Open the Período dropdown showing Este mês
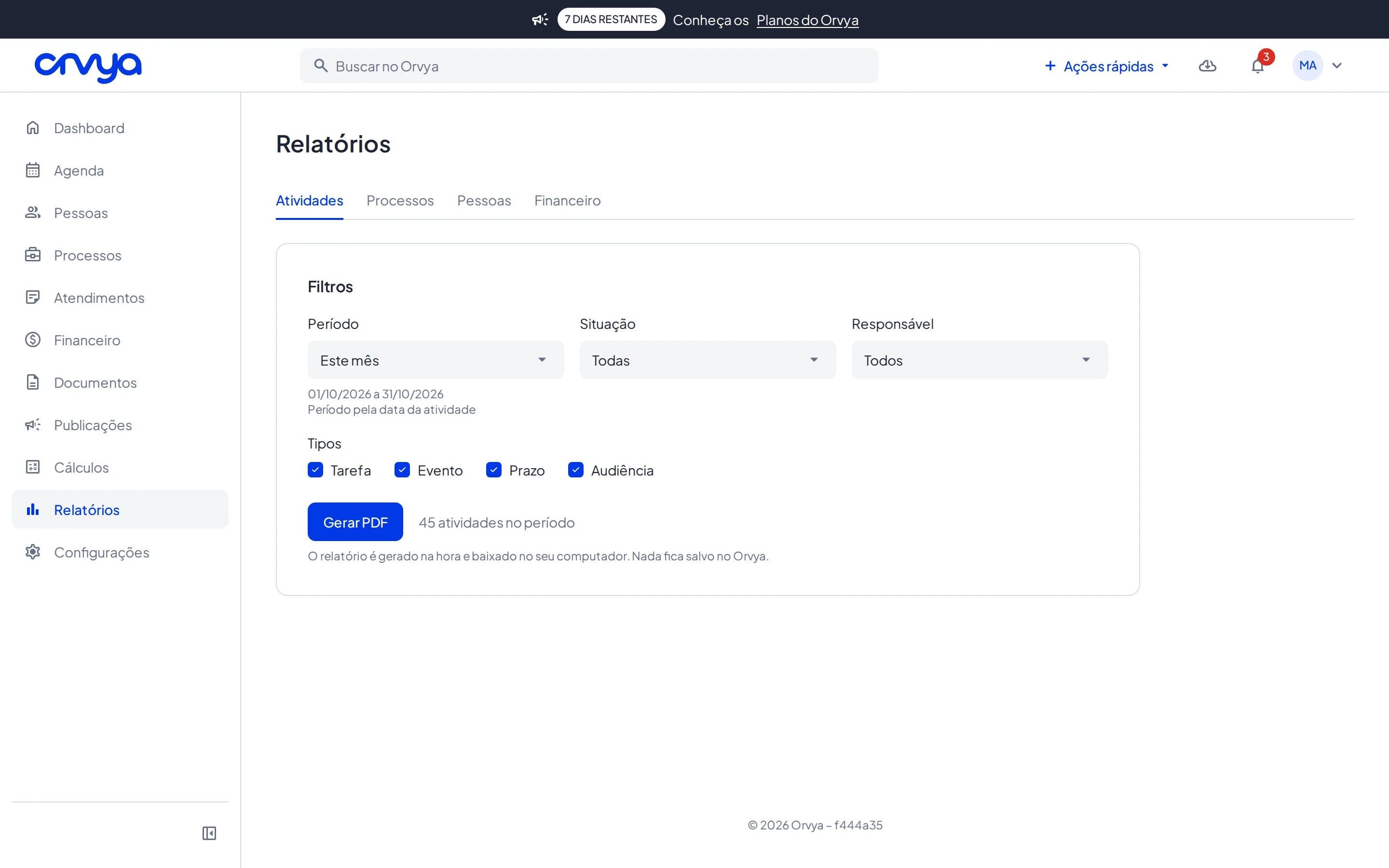1389x868 pixels. (x=436, y=360)
